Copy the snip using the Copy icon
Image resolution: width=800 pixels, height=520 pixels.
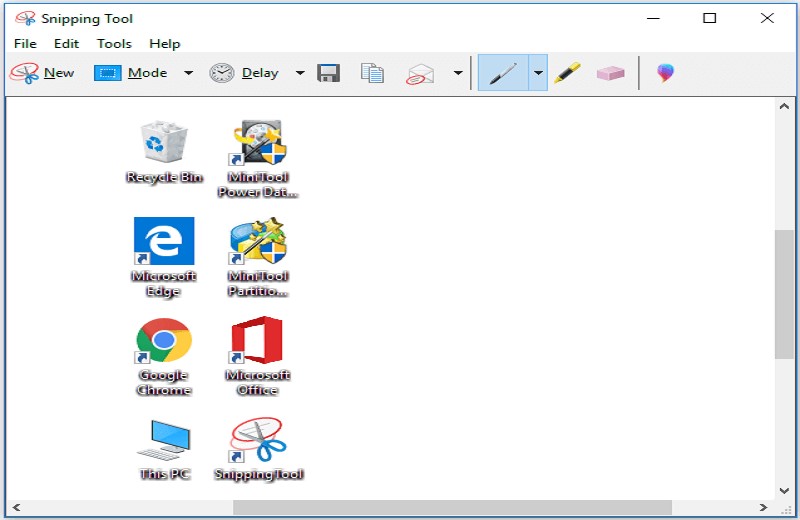[x=372, y=73]
